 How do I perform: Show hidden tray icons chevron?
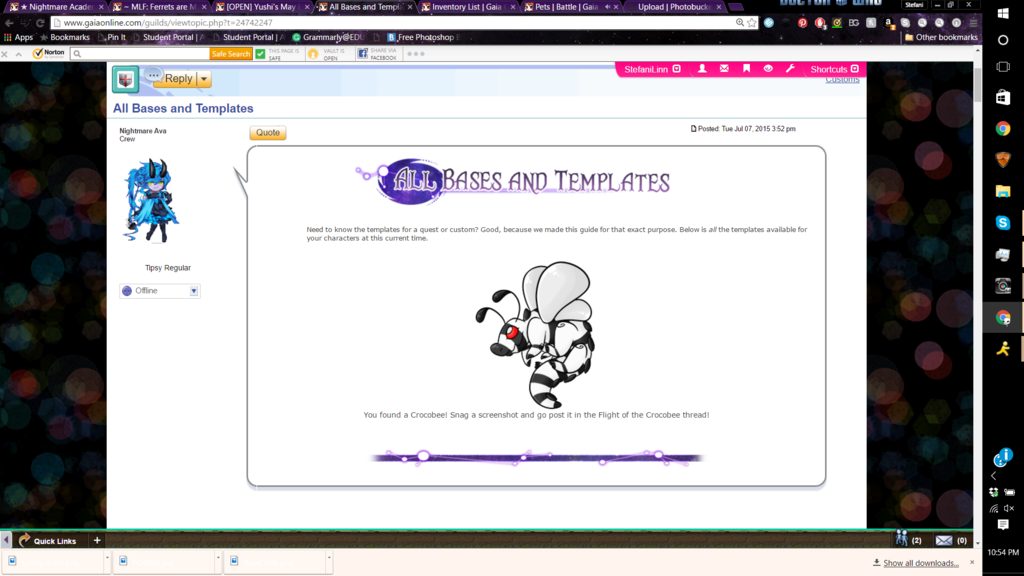click(993, 476)
